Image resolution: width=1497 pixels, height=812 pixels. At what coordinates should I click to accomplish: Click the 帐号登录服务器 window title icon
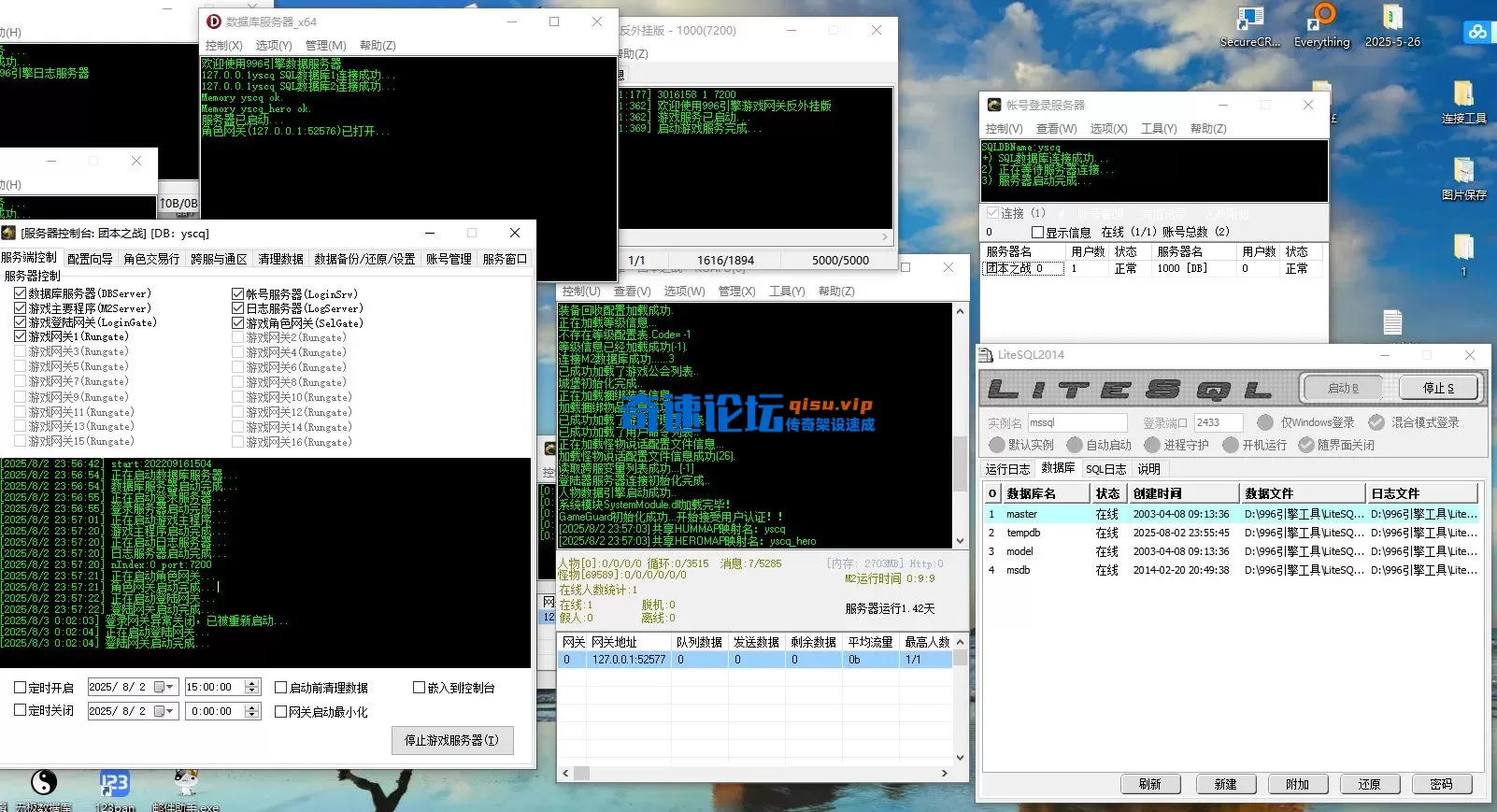pyautogui.click(x=994, y=105)
